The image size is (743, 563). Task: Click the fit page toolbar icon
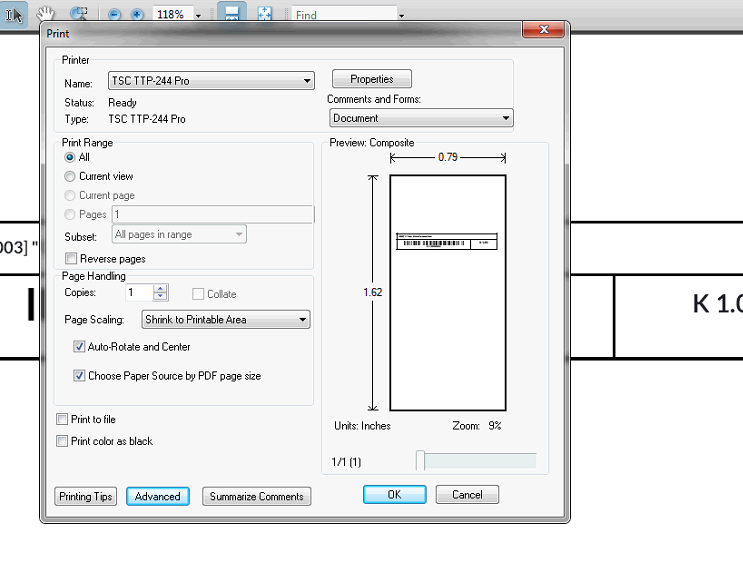pos(264,14)
